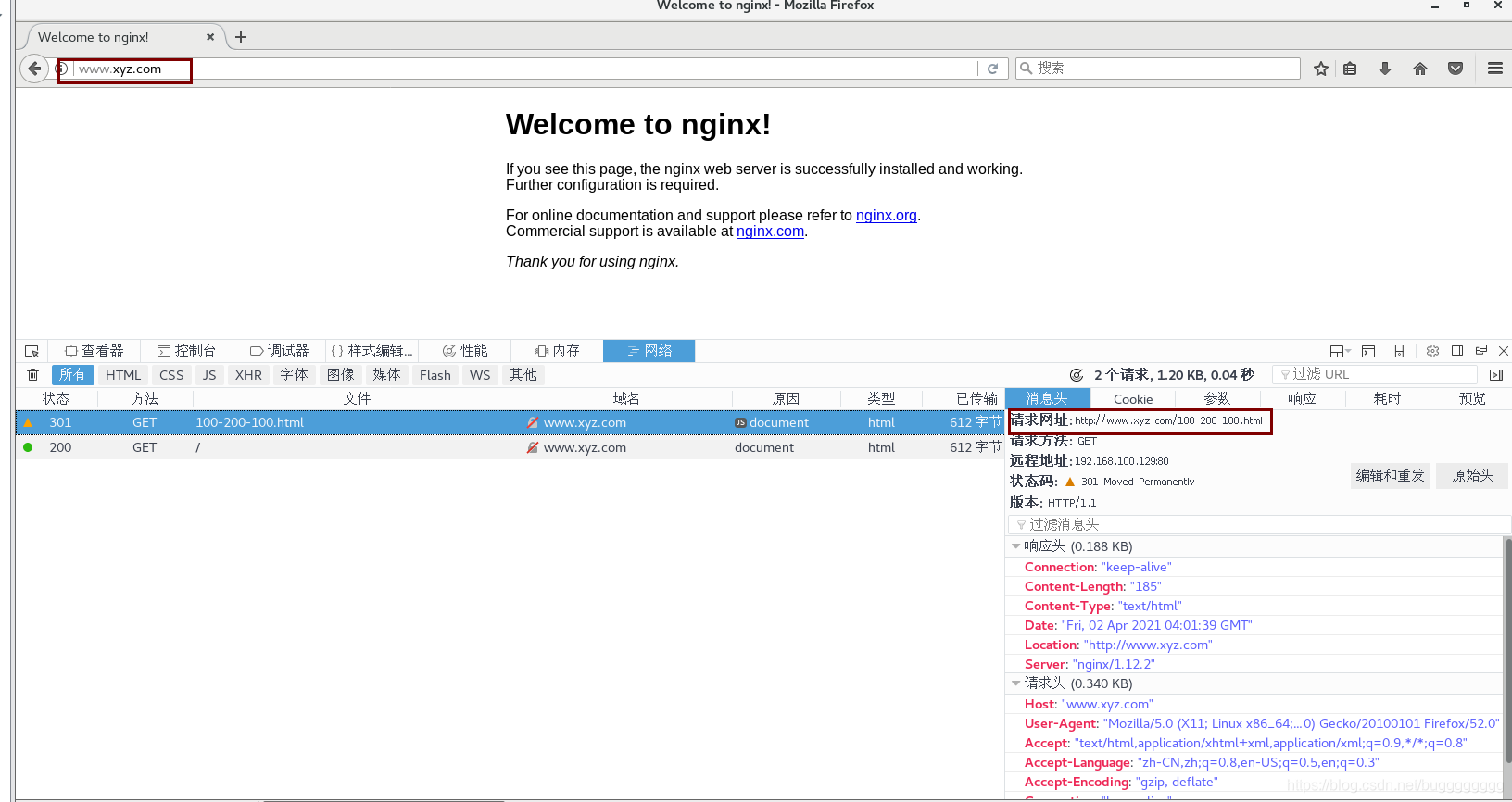Click the Pocket icon in toolbar
The height and width of the screenshot is (802, 1512).
pyautogui.click(x=1455, y=69)
